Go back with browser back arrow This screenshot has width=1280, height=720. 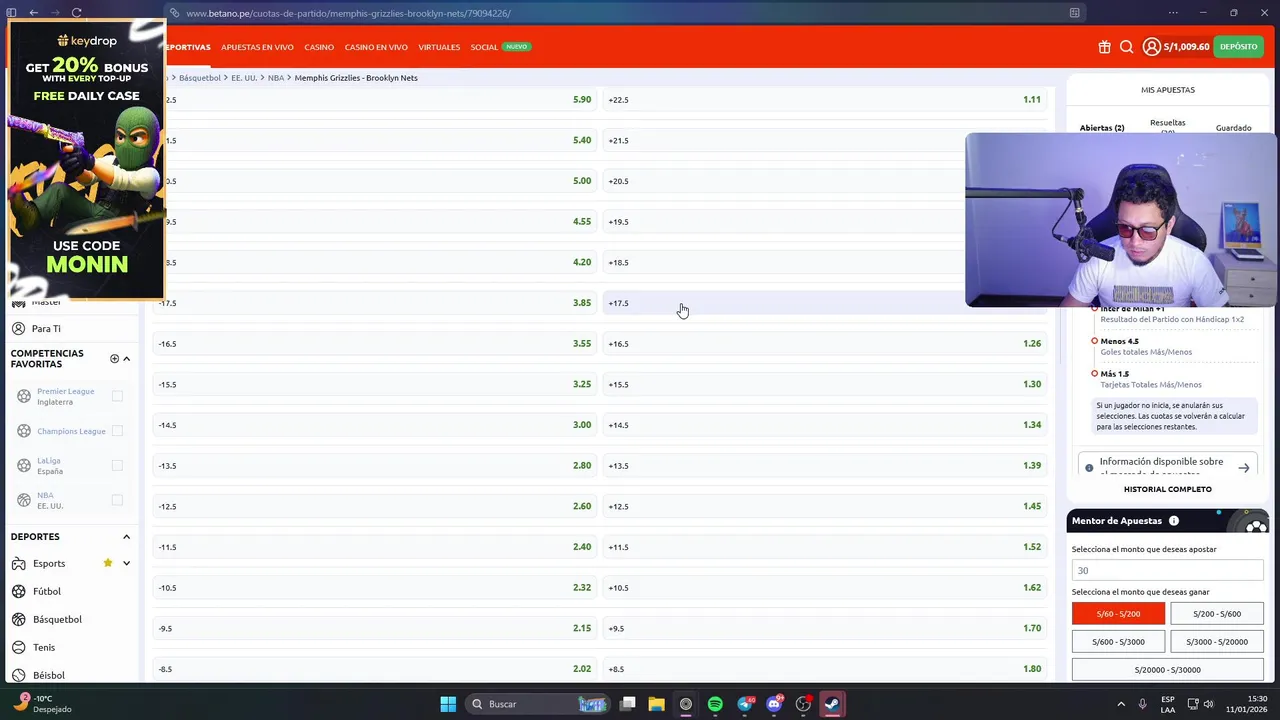tap(33, 13)
